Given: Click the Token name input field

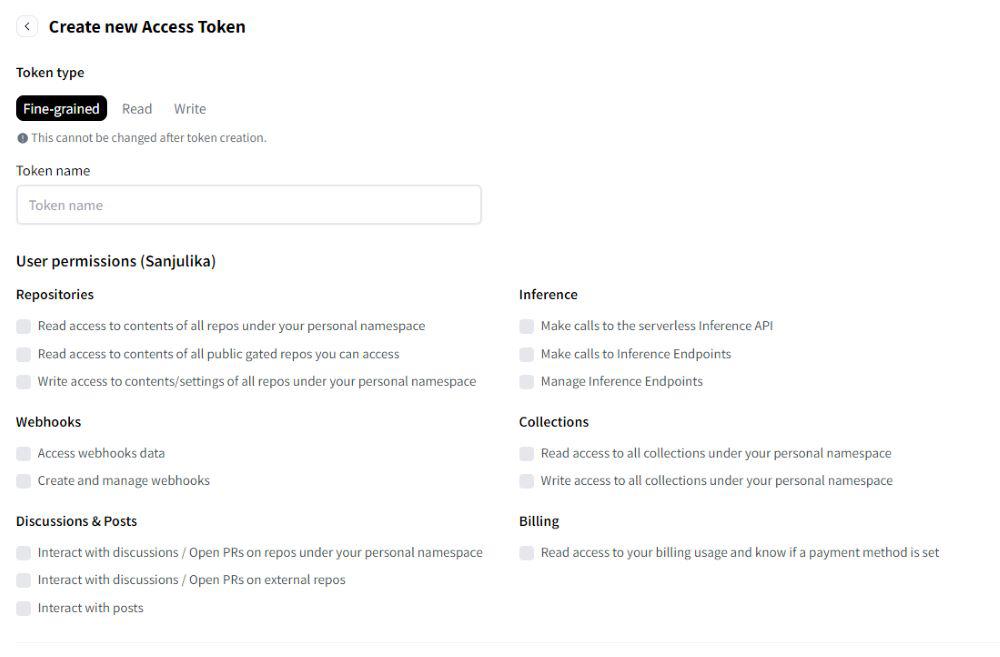Looking at the screenshot, I should [x=248, y=205].
